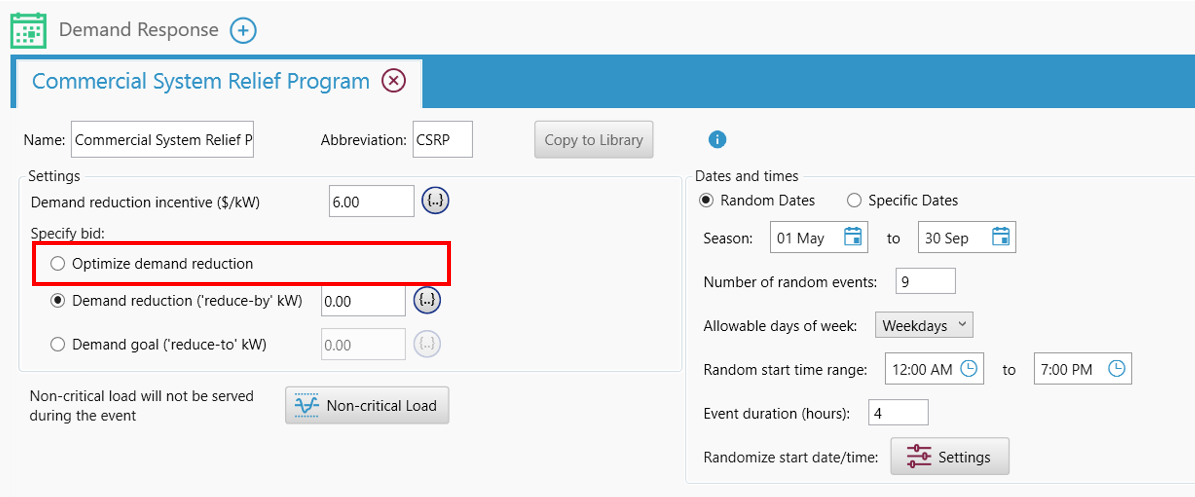1195x497 pixels.
Task: Click Copy to Library button
Action: 593,140
